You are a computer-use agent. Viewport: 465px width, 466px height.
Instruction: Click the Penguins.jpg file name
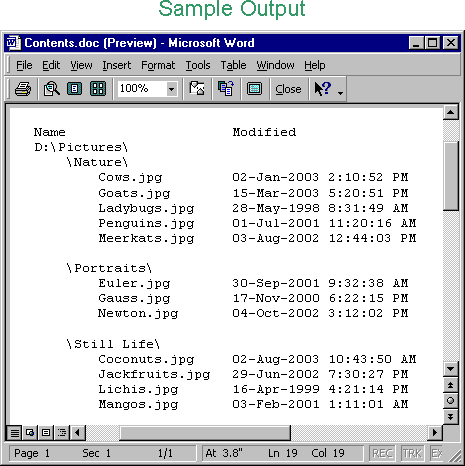(146, 224)
